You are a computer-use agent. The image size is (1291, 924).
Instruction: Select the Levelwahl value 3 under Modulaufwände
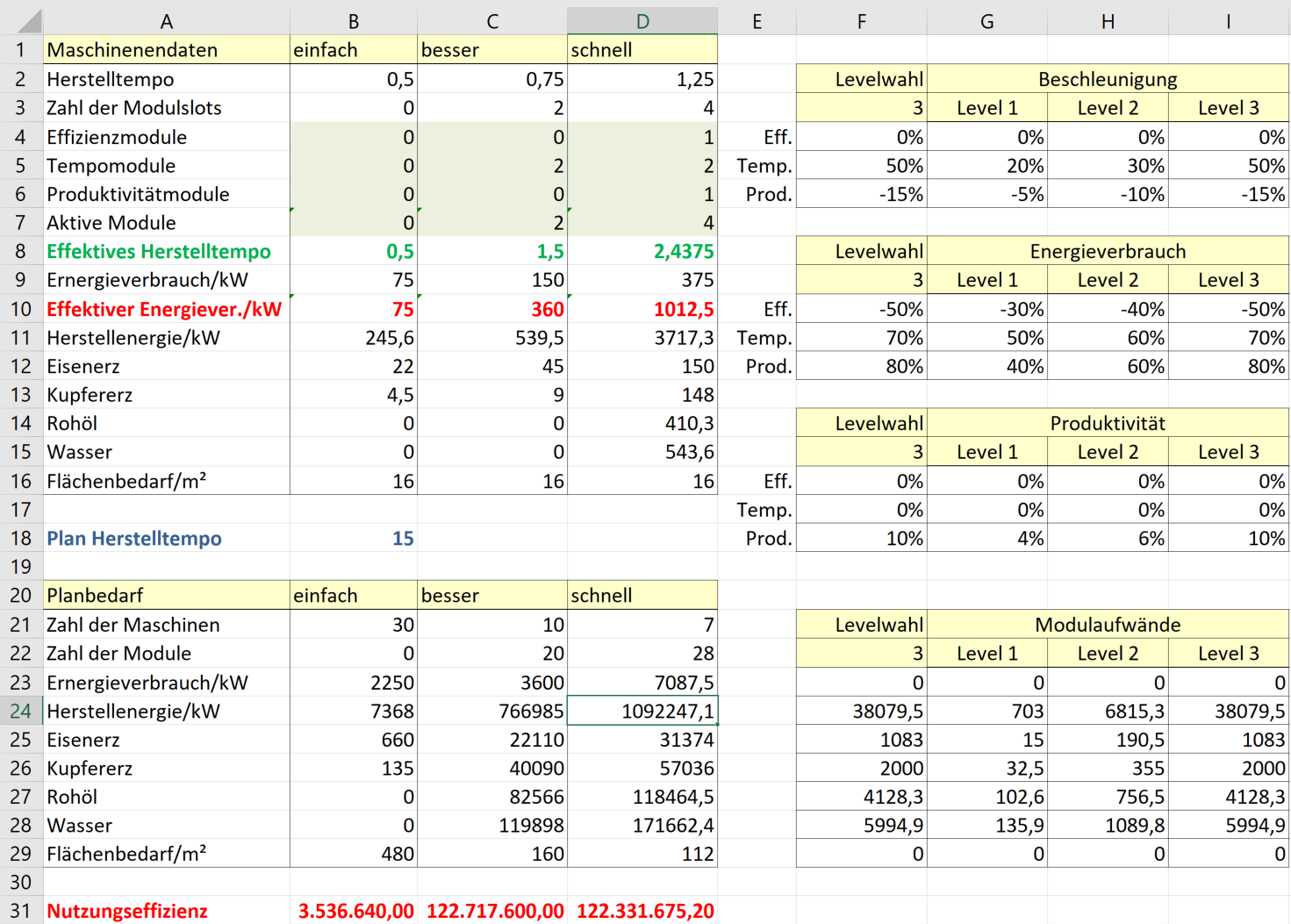pyautogui.click(x=862, y=653)
